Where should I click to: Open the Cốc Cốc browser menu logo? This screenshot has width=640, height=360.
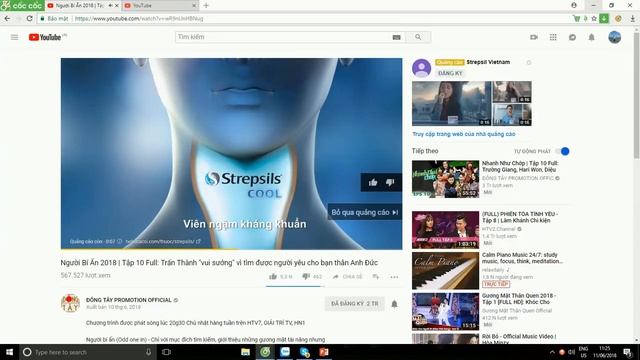tap(22, 5)
